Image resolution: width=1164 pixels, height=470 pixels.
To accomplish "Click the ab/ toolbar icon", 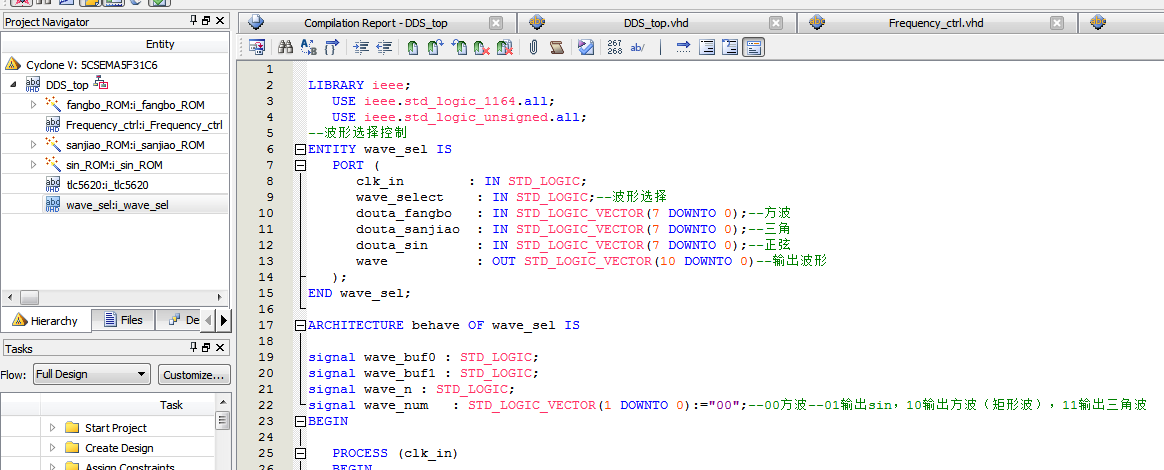I will (638, 47).
